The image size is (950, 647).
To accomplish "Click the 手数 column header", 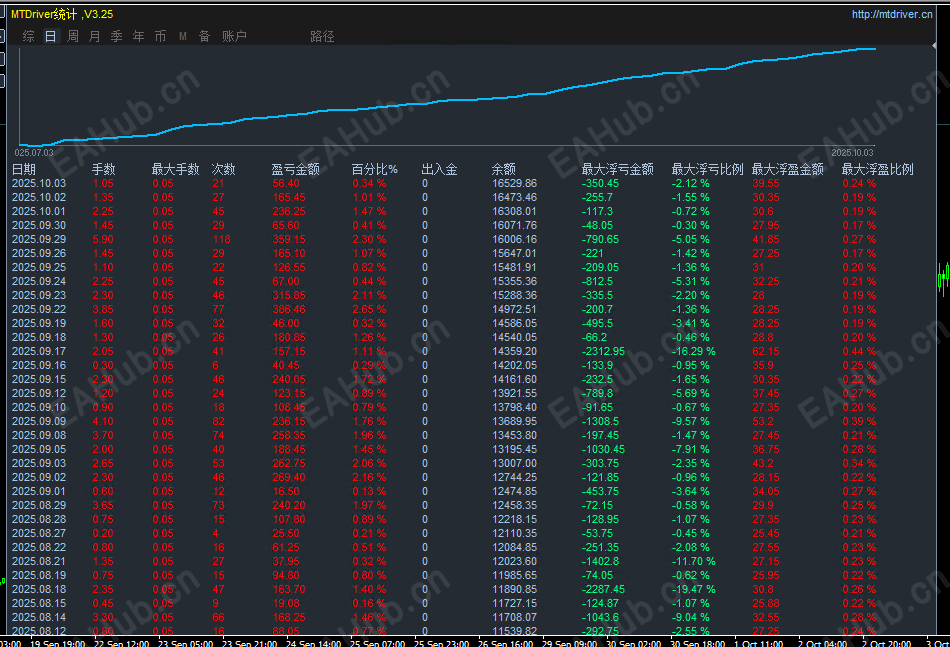I will tap(104, 169).
